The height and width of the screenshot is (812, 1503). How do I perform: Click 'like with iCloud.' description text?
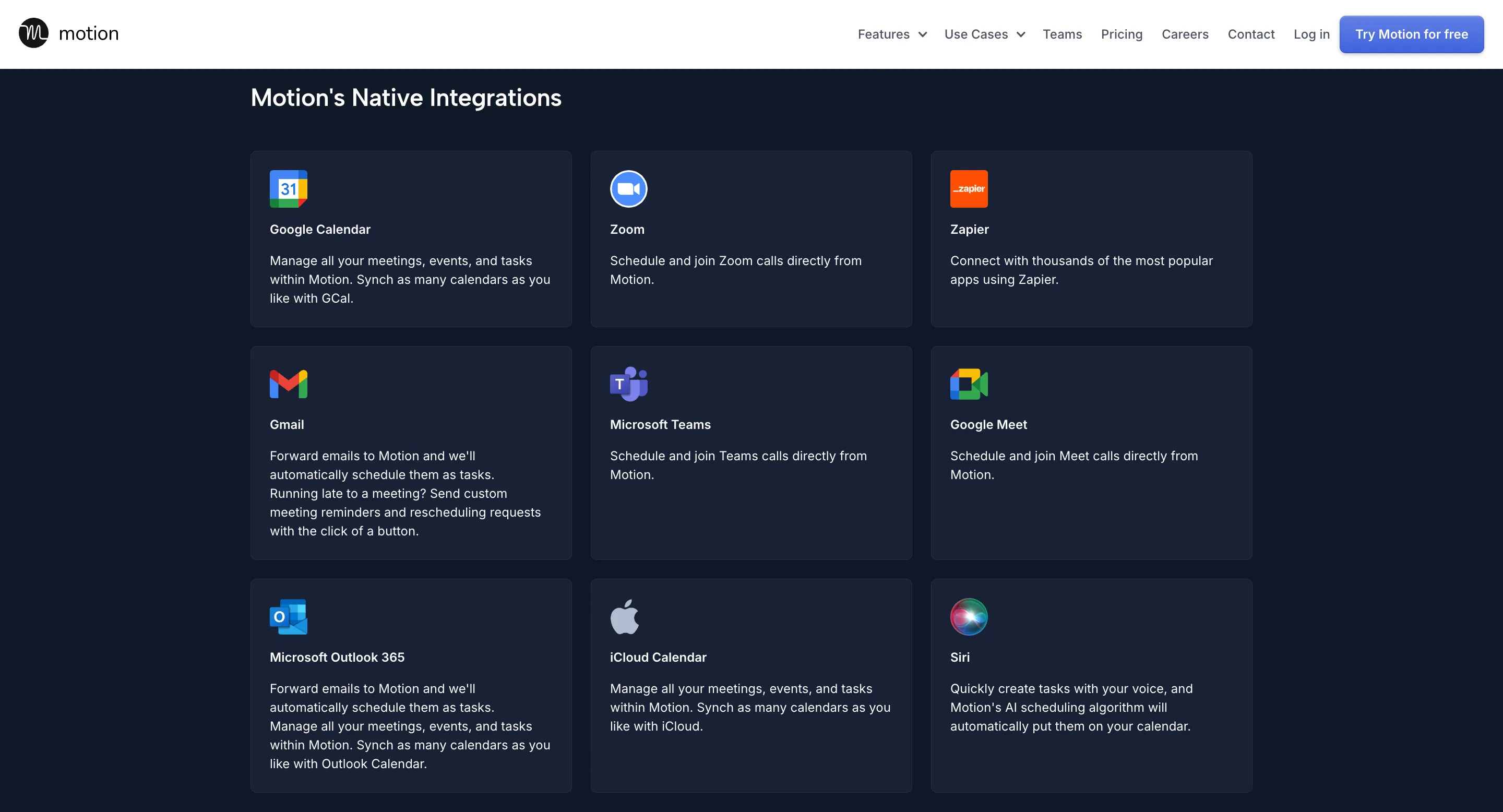(656, 726)
